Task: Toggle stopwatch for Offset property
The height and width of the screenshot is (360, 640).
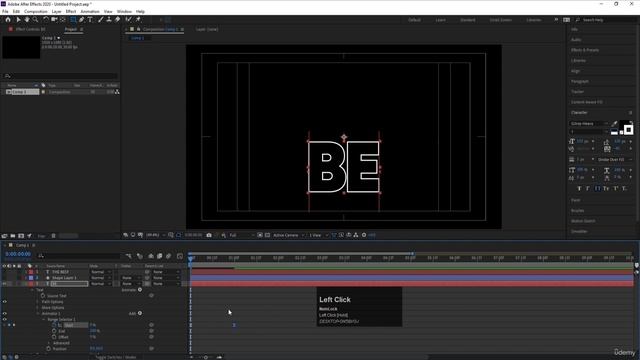Action: click(54, 337)
